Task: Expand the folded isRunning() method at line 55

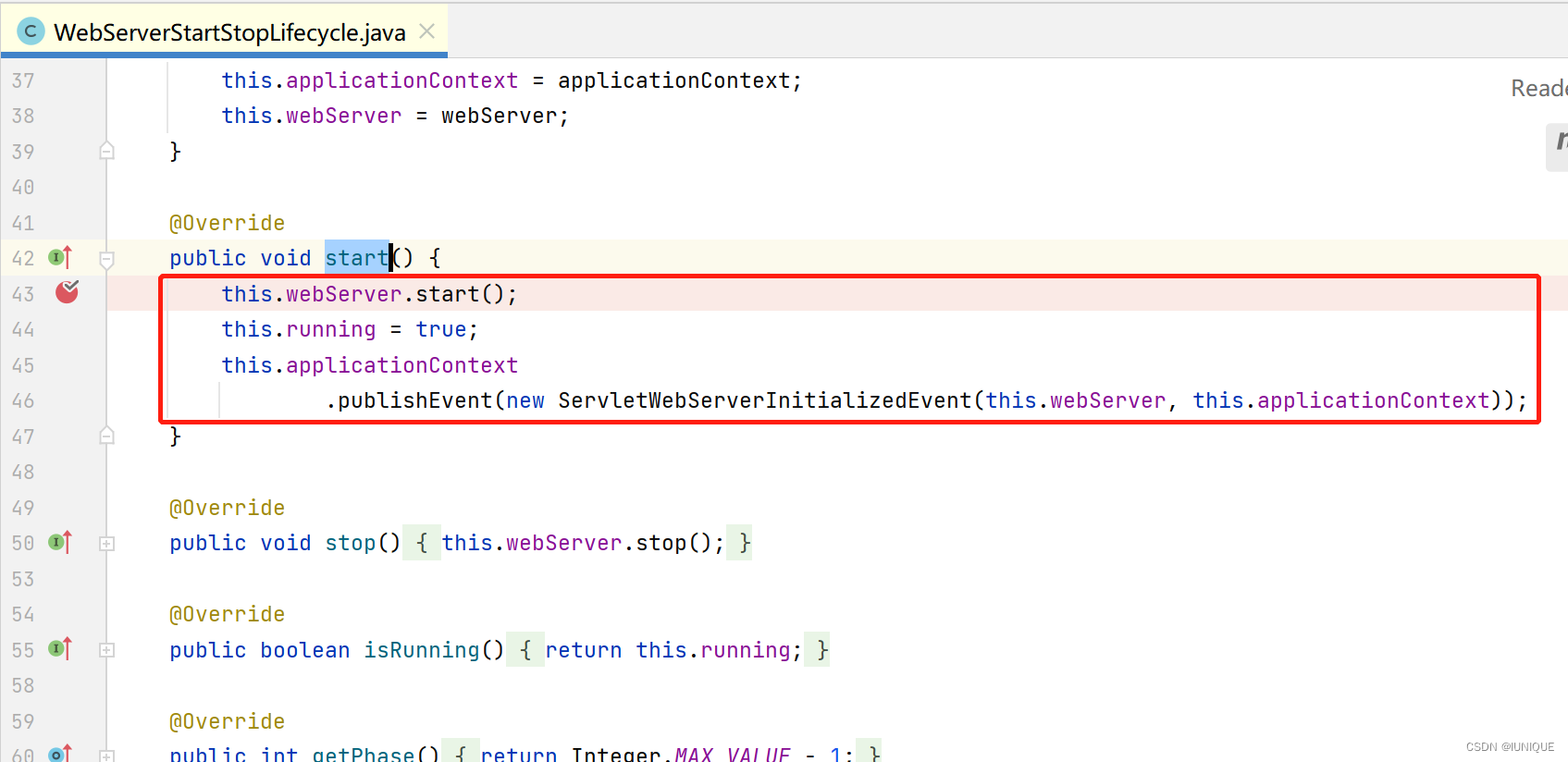Action: click(107, 650)
